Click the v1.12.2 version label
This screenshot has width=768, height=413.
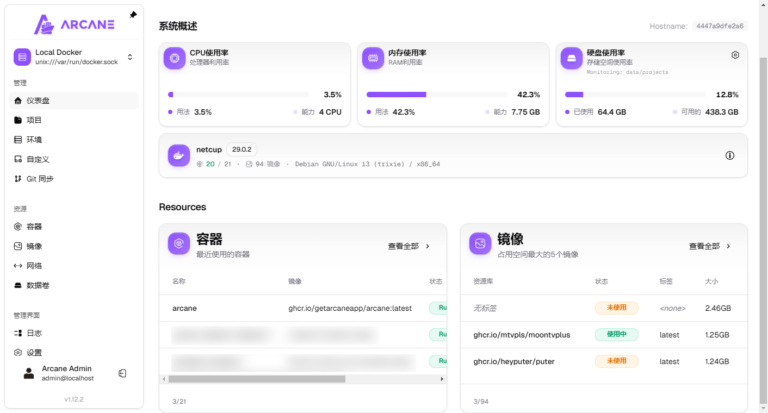point(74,399)
